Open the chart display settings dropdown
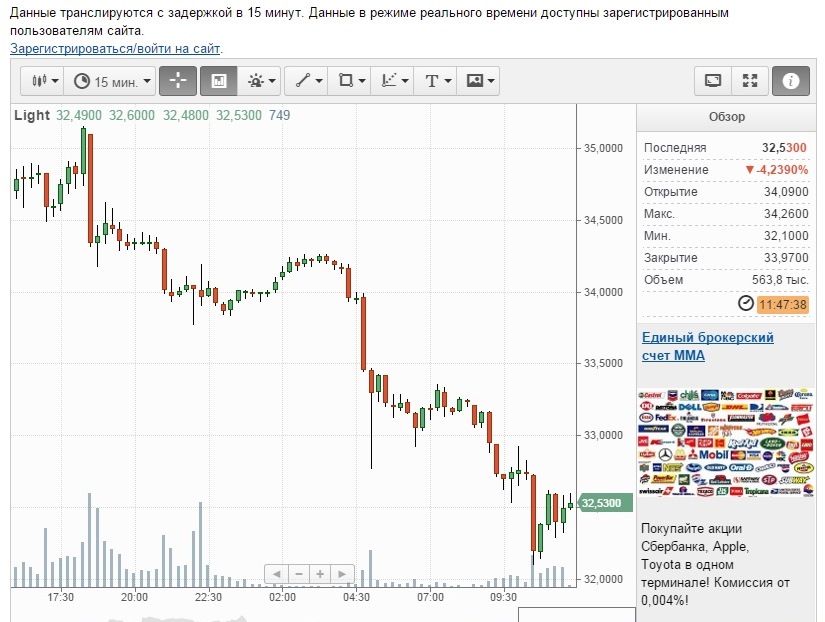The width and height of the screenshot is (825, 622). (261, 81)
